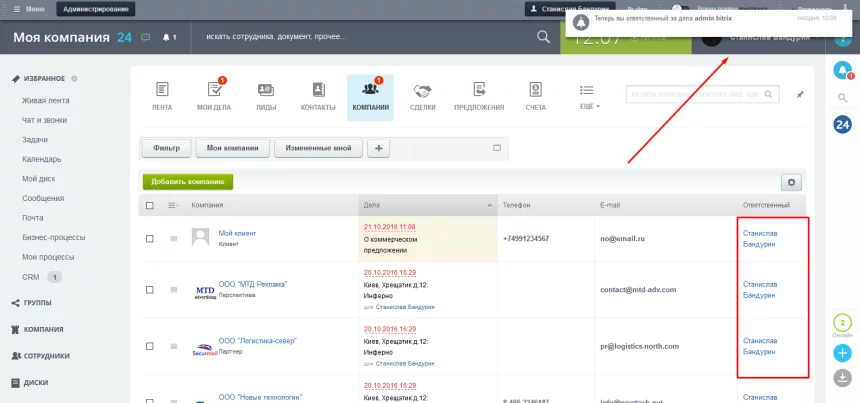Open the ООО "Логистика-север" company link
This screenshot has width=860, height=403.
(x=257, y=341)
